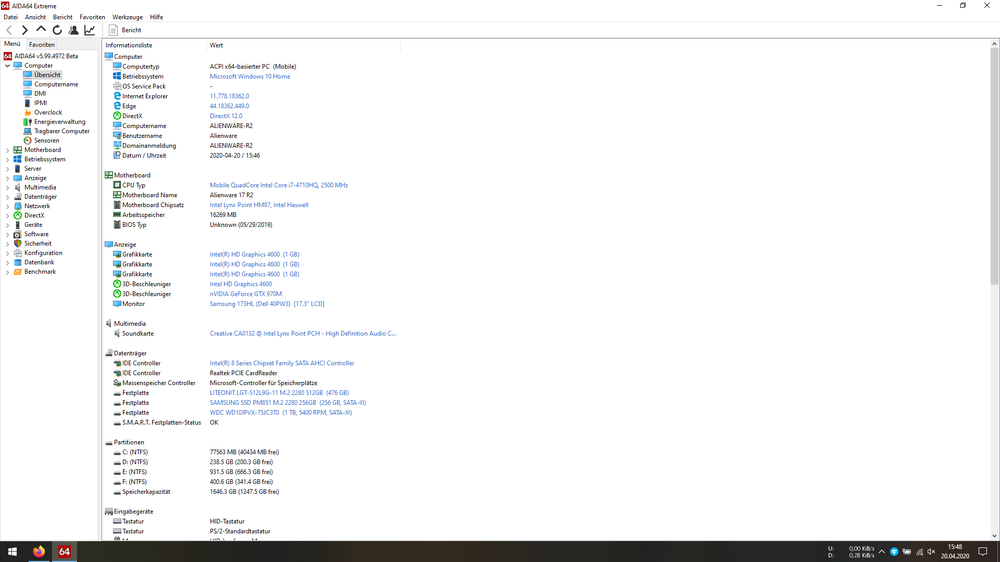Refresh the page using the toolbar icon

click(57, 30)
